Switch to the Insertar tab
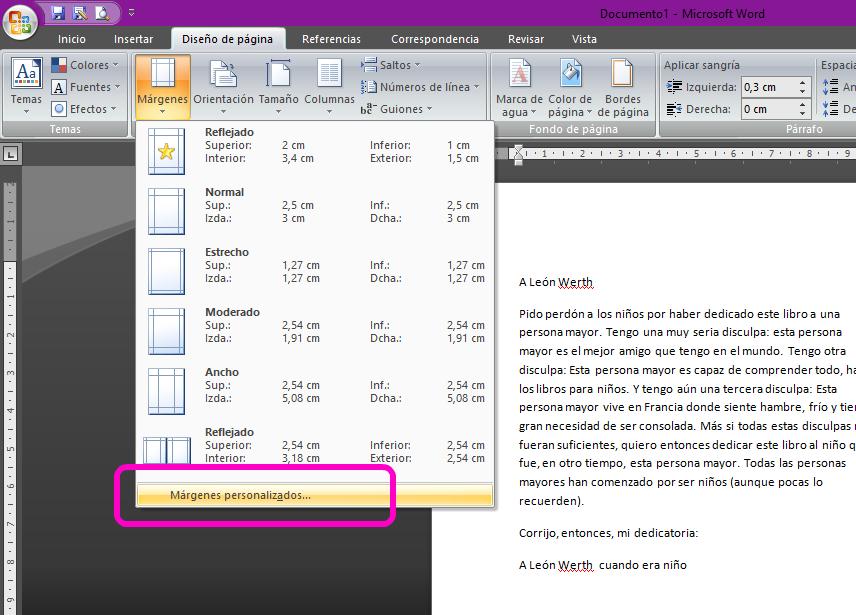 pos(133,39)
